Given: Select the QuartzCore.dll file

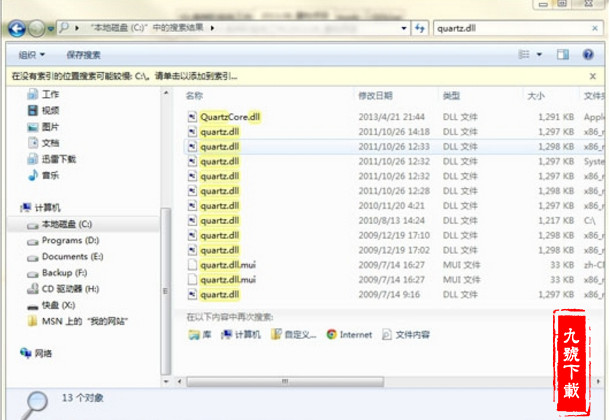Looking at the screenshot, I should coord(230,117).
